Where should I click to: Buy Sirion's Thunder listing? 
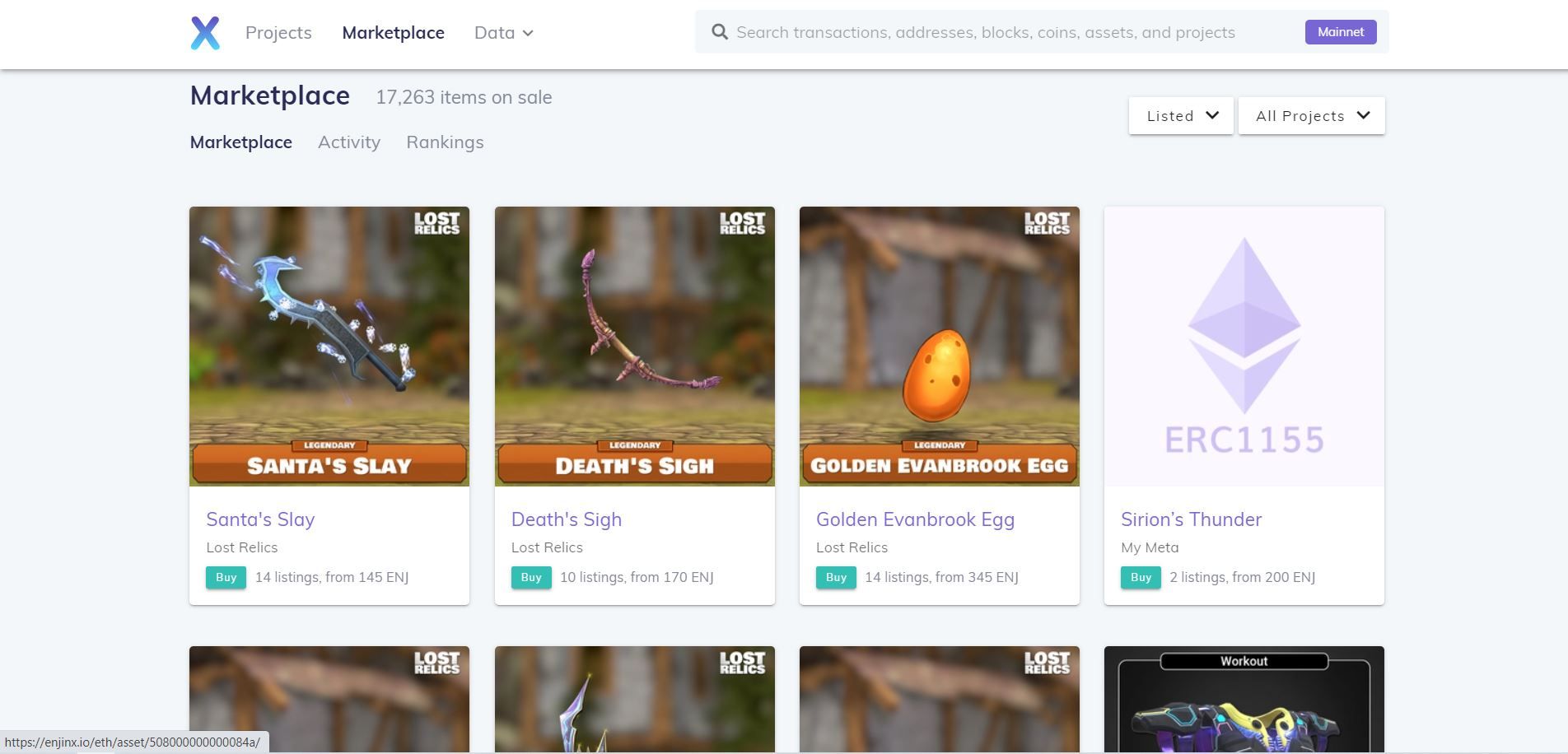pyautogui.click(x=1141, y=578)
